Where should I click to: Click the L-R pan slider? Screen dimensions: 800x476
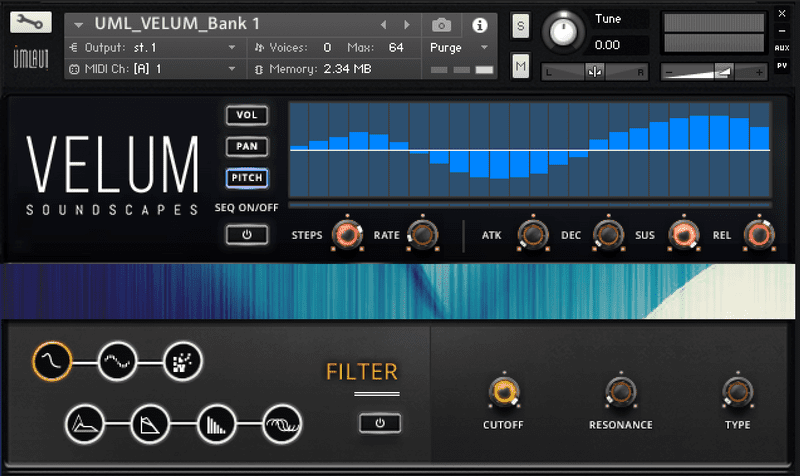coord(594,72)
